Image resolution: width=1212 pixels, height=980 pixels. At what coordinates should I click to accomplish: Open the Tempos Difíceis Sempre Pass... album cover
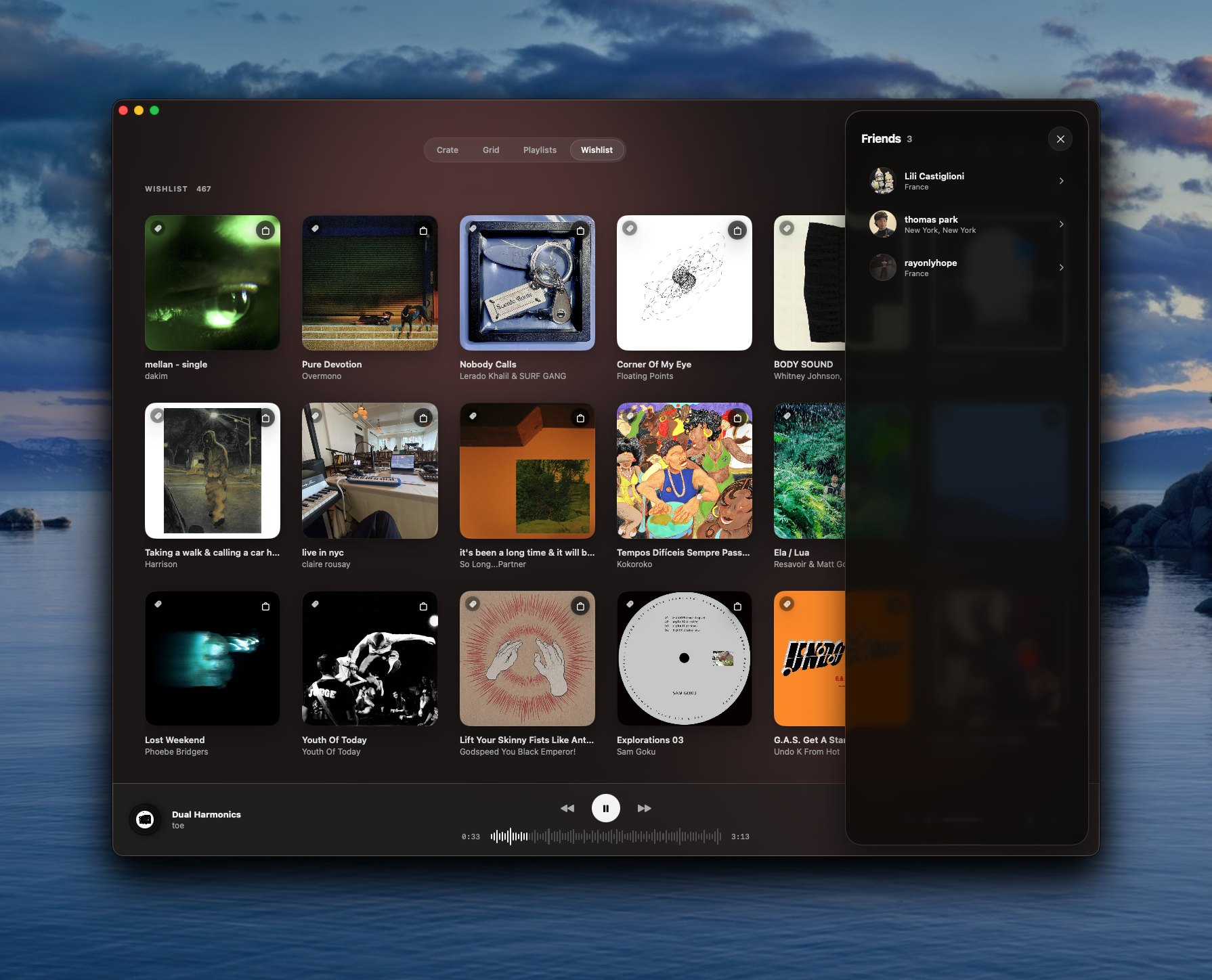pyautogui.click(x=685, y=471)
